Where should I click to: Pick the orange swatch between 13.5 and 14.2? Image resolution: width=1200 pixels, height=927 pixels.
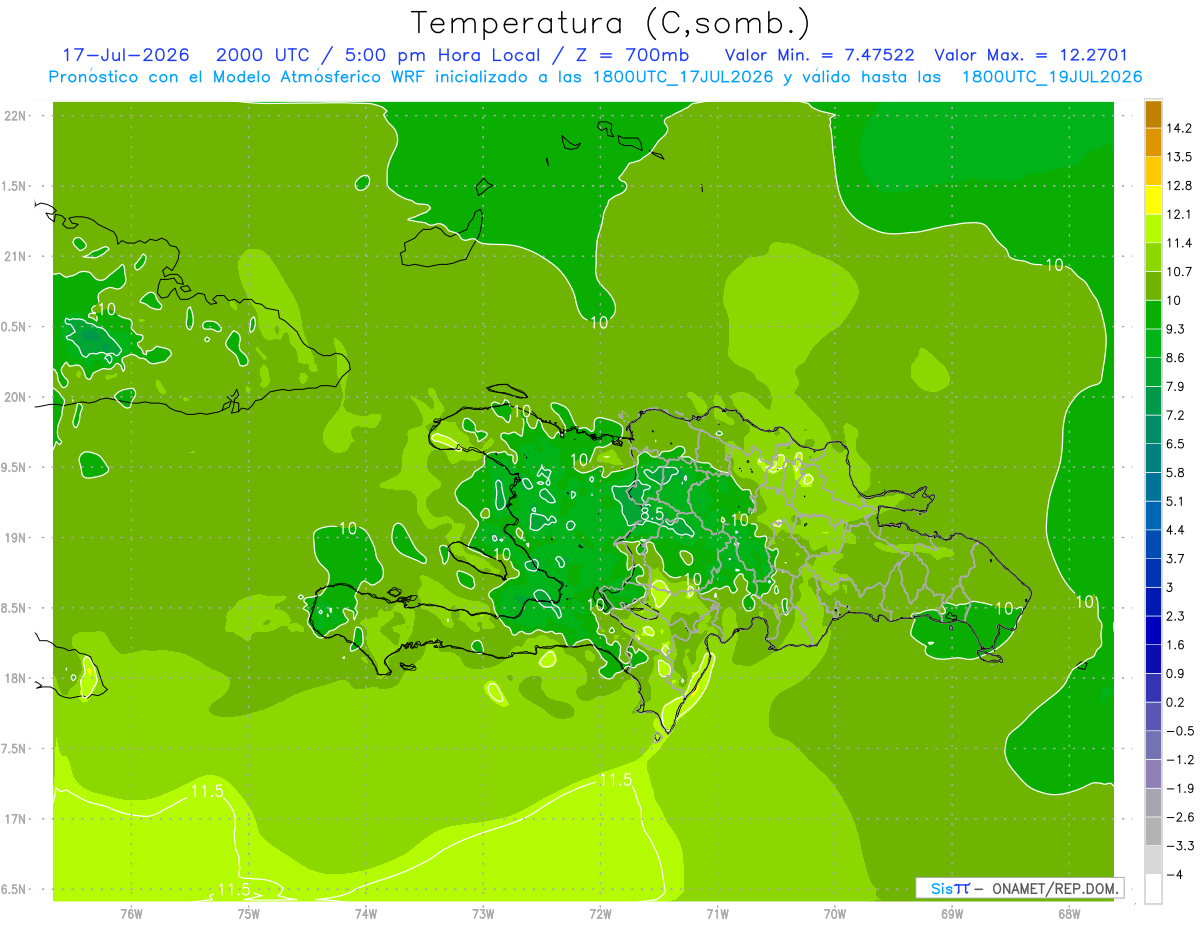click(x=1153, y=142)
